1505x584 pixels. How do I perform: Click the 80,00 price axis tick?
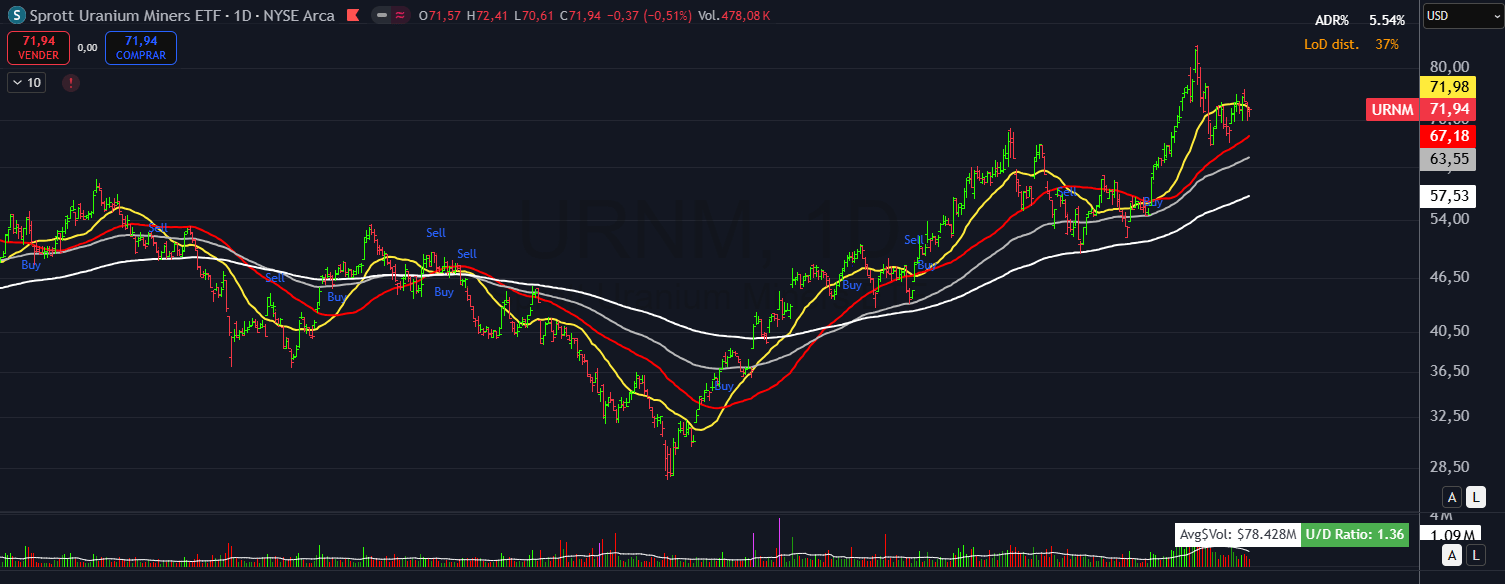pos(1449,65)
